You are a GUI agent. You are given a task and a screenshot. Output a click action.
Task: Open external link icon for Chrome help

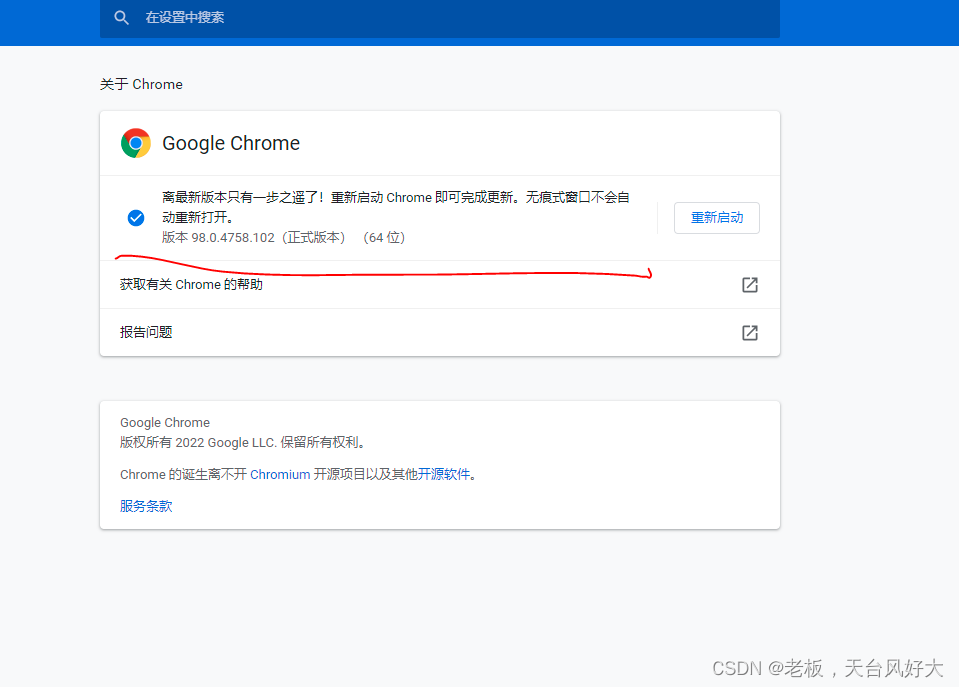click(x=750, y=285)
